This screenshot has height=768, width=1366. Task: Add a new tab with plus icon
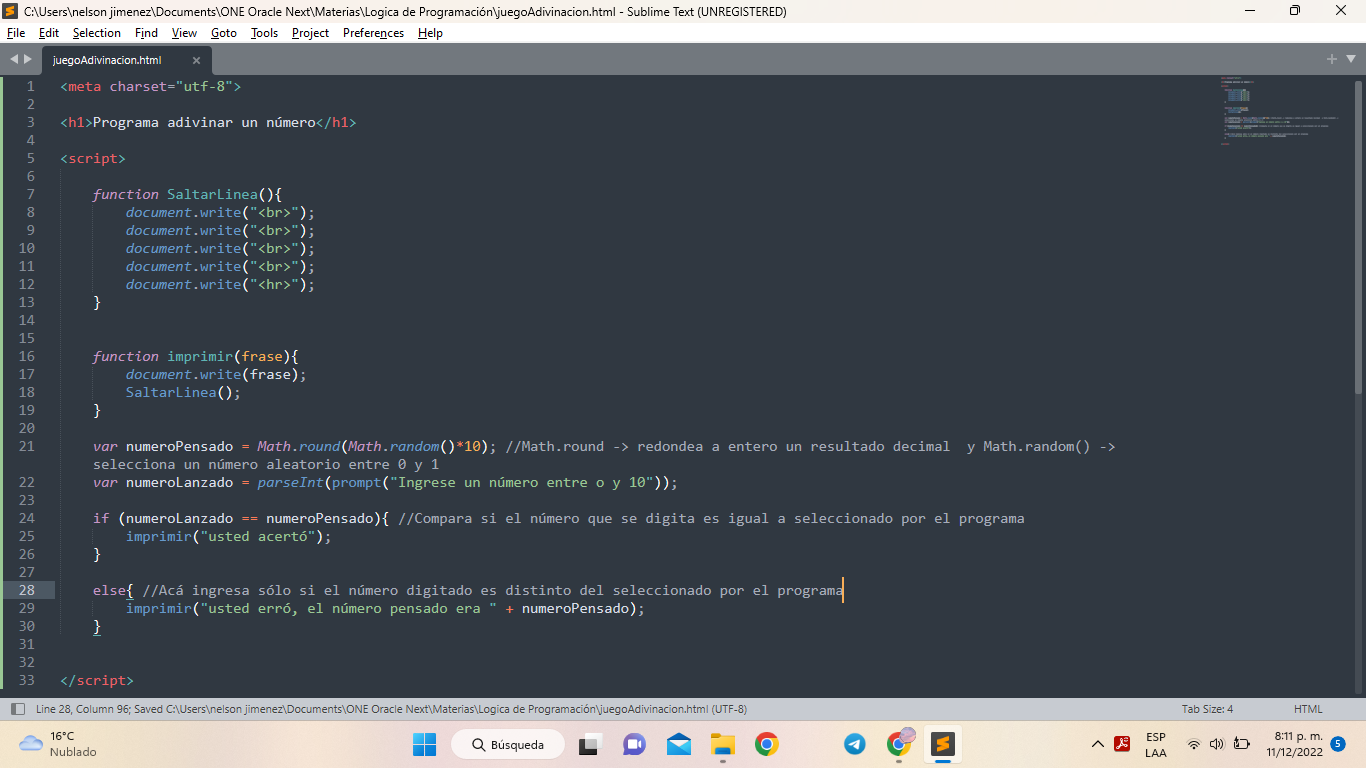[x=1332, y=59]
